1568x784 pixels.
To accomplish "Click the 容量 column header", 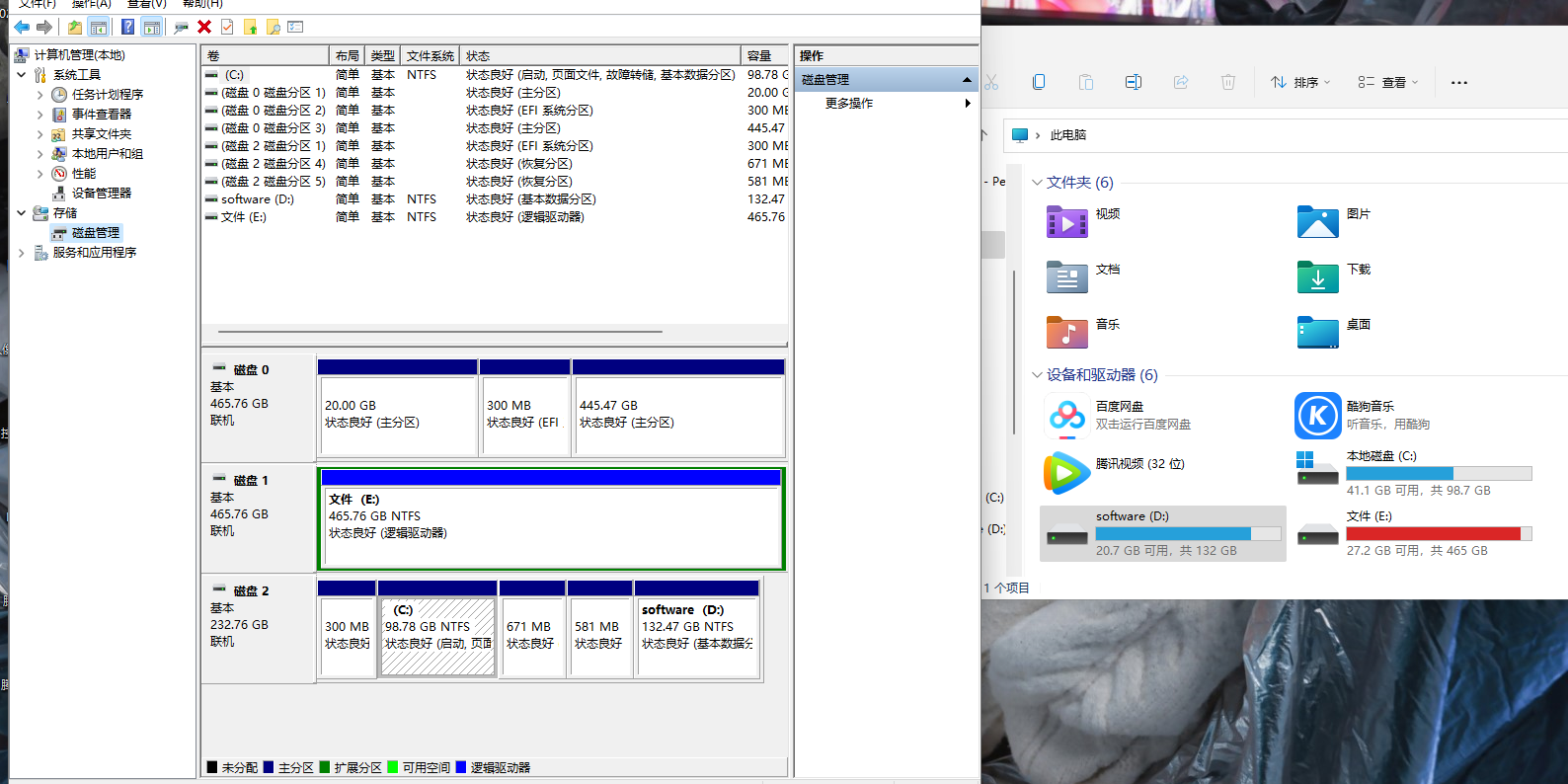I will pyautogui.click(x=765, y=56).
